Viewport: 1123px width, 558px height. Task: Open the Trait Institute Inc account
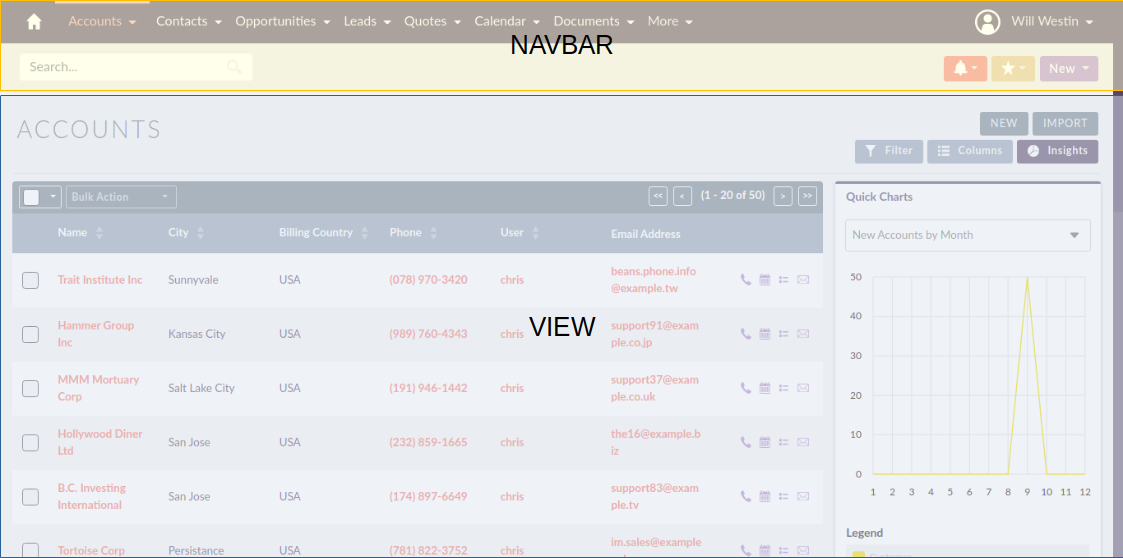[x=100, y=279]
